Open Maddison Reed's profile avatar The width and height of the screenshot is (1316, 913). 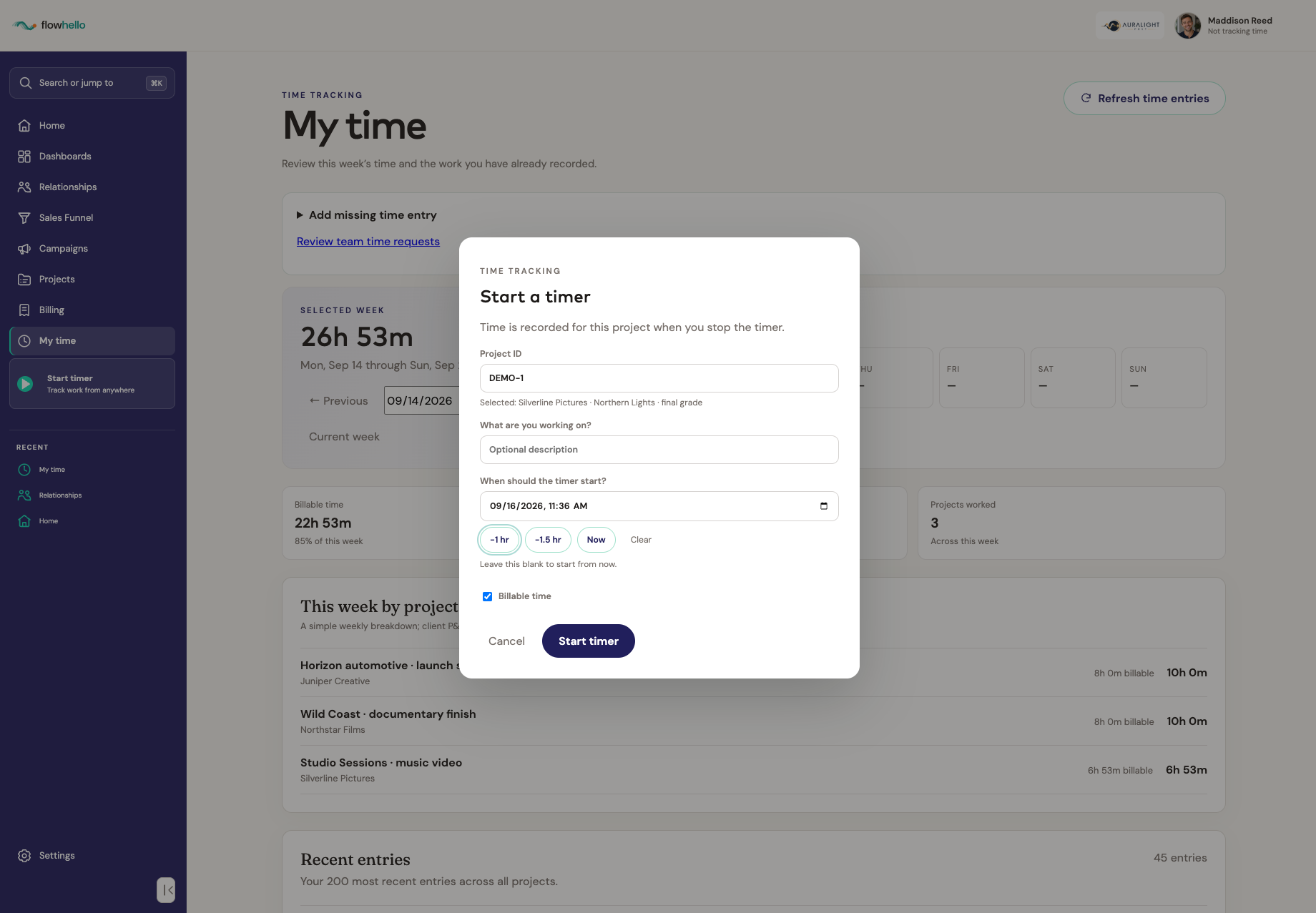pos(1188,26)
